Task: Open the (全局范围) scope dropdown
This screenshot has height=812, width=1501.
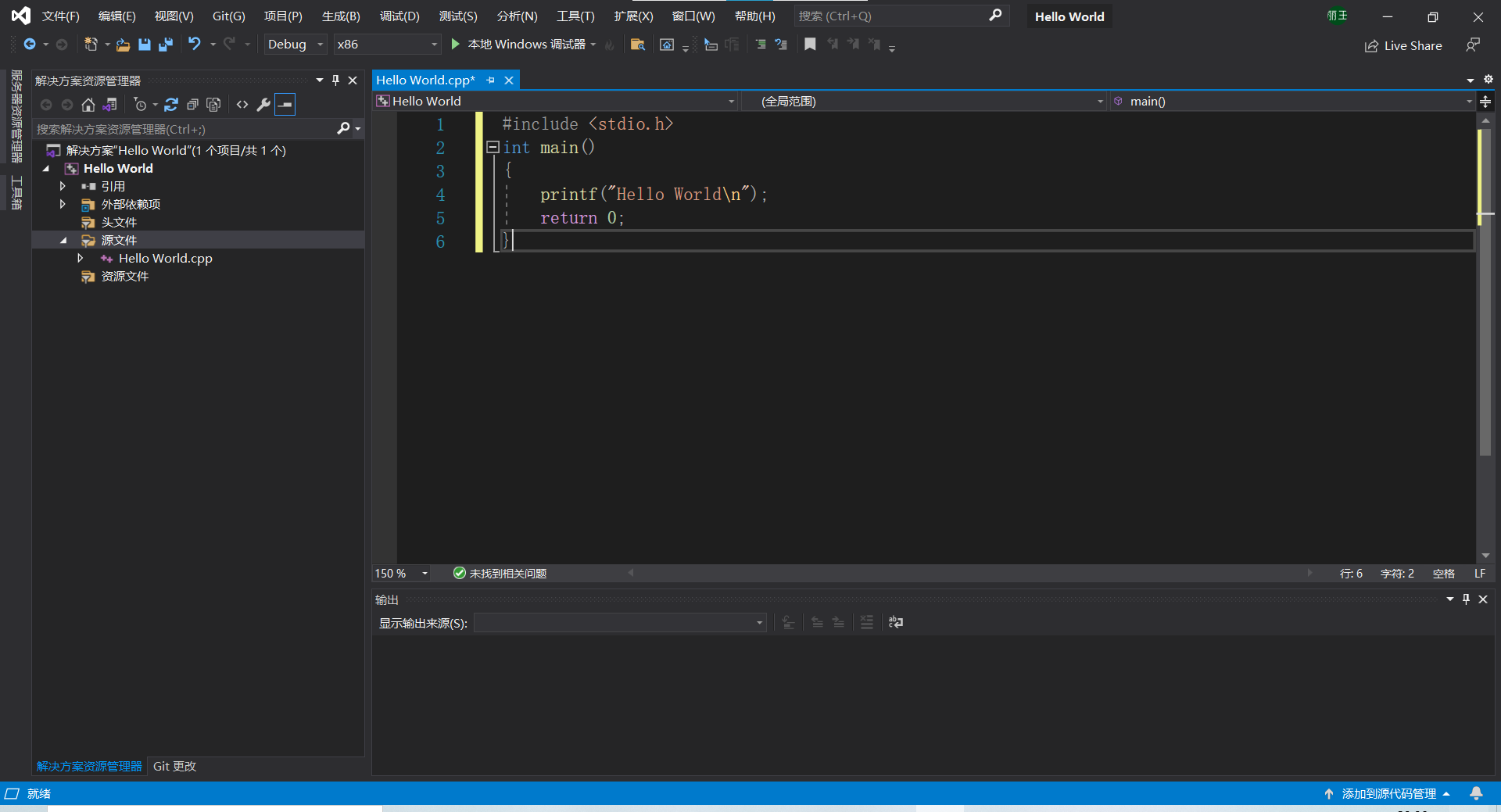Action: tap(923, 102)
